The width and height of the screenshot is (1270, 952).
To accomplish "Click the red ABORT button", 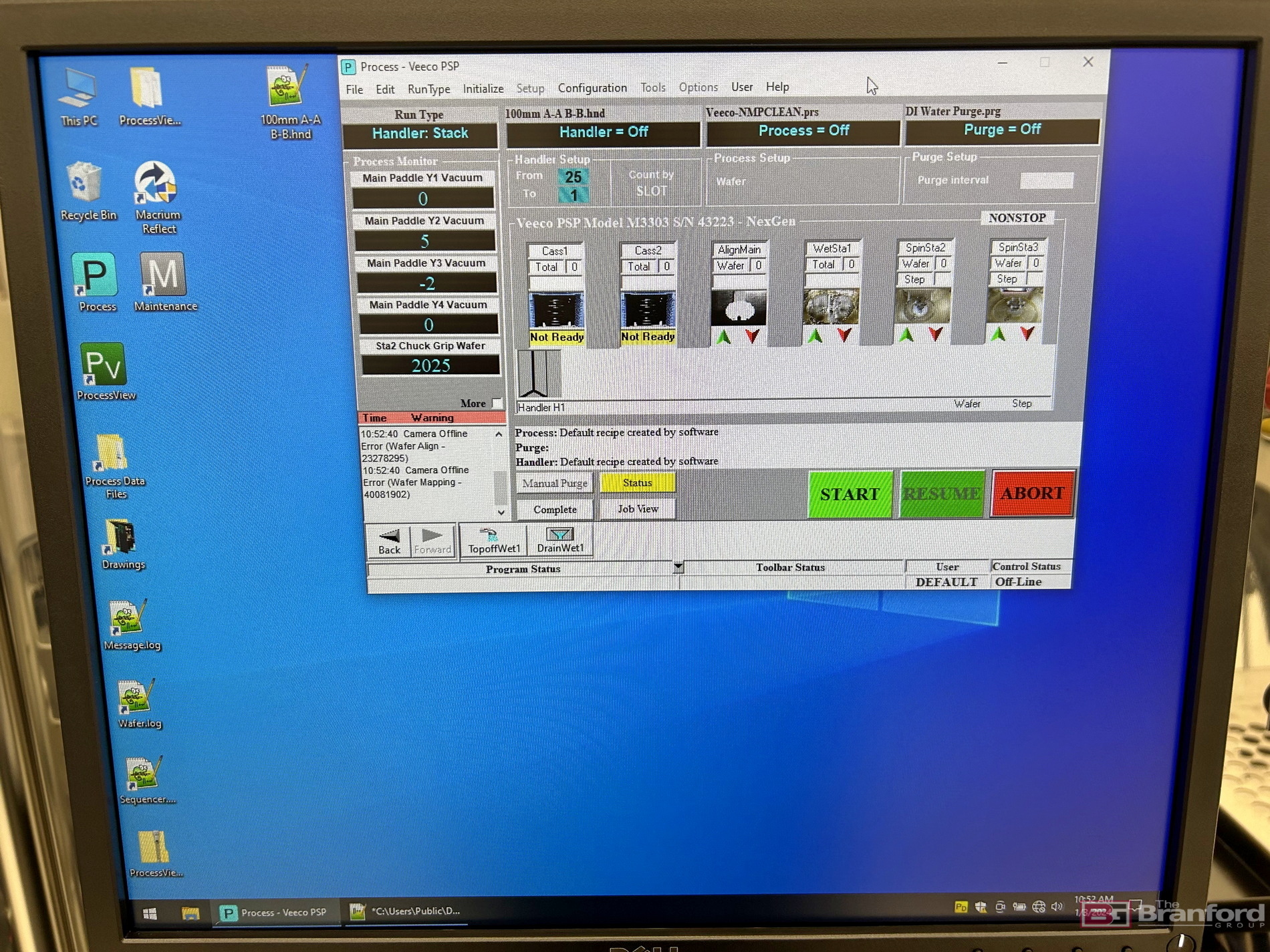I will [1033, 493].
